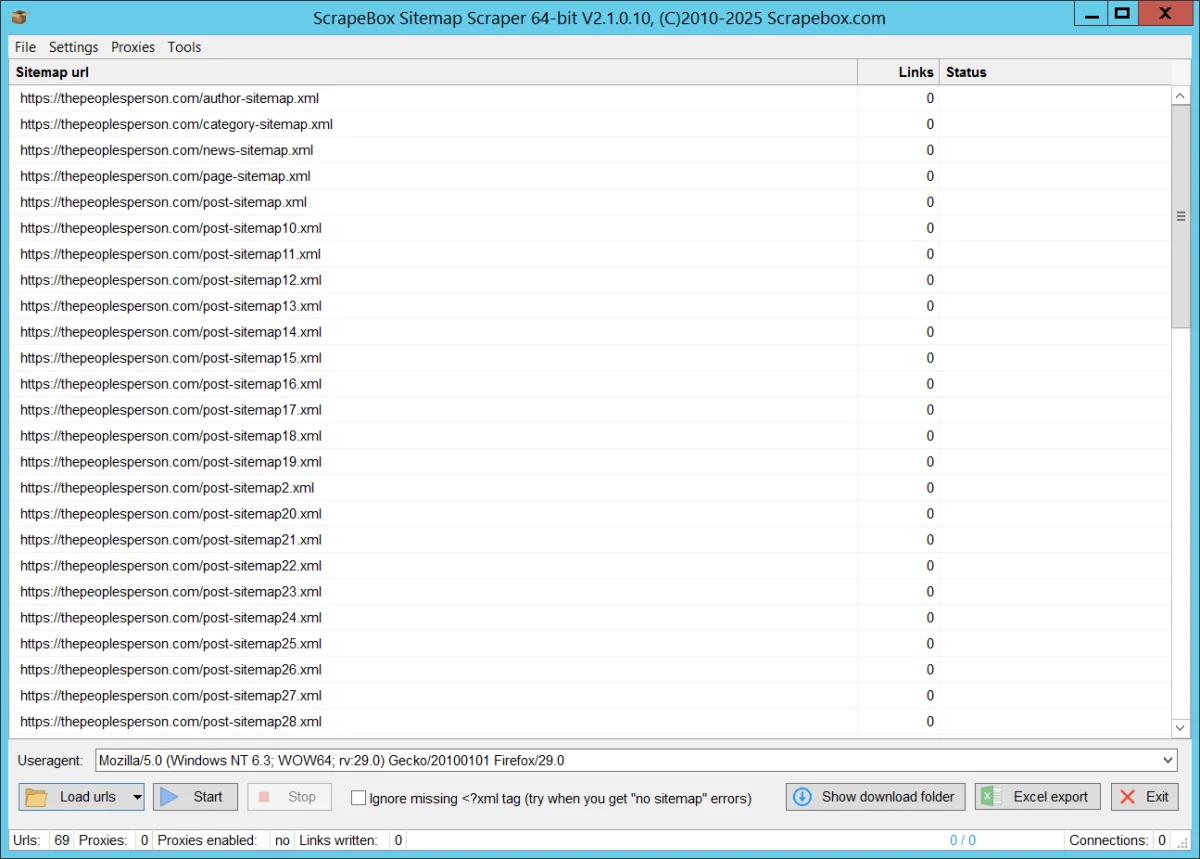
Task: Select the news-sitemap.xml row
Action: tap(590, 150)
